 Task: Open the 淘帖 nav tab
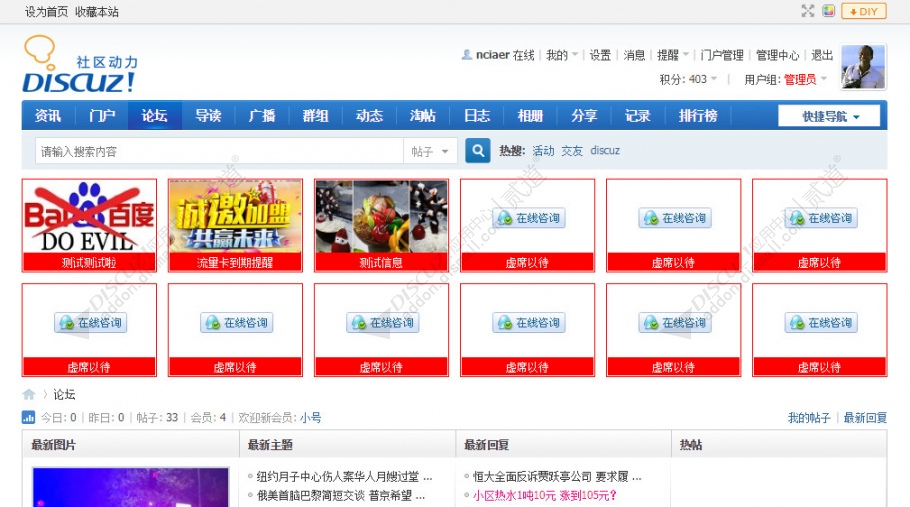422,115
